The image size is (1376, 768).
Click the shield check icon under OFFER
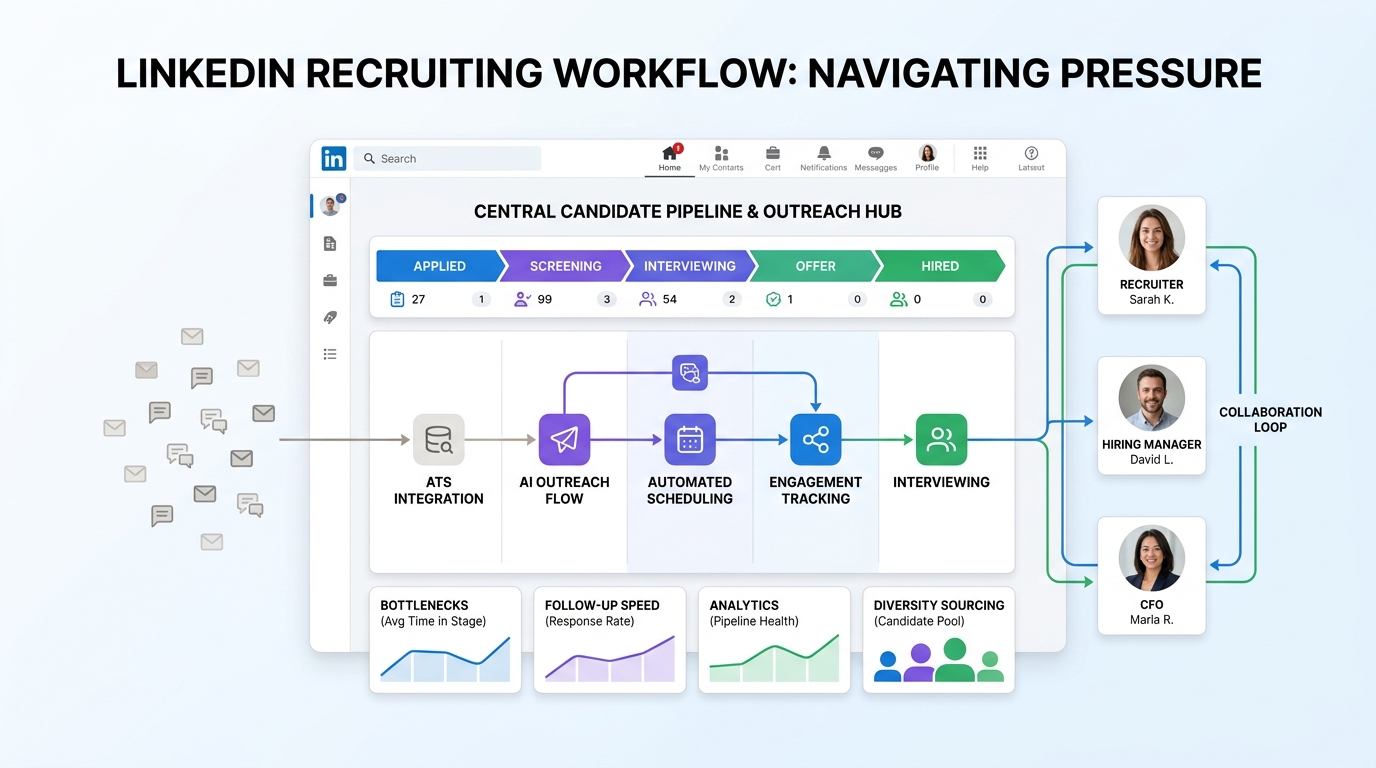[773, 299]
